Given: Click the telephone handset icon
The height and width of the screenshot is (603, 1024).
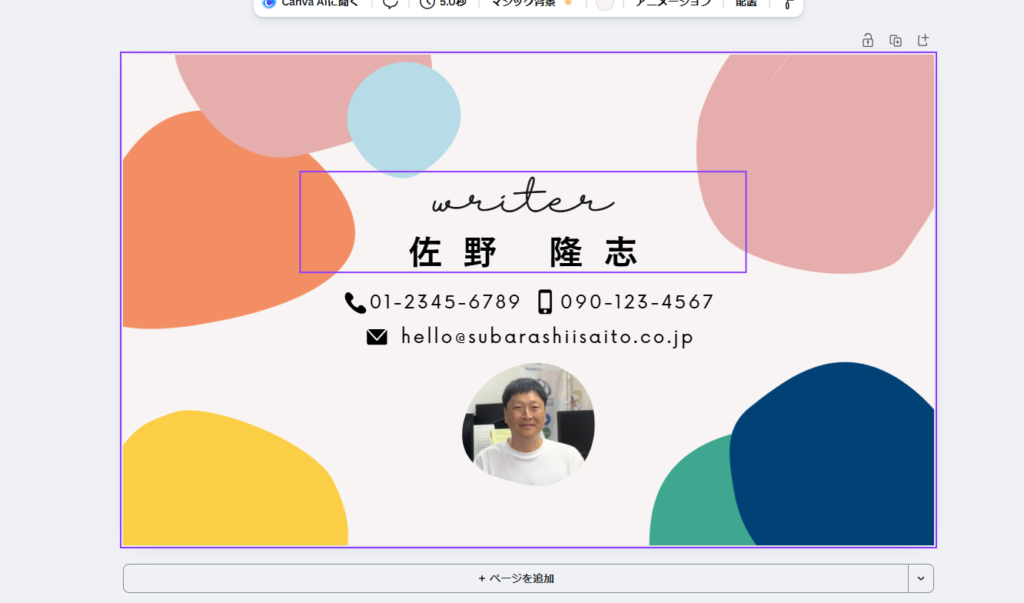Looking at the screenshot, I should point(355,302).
